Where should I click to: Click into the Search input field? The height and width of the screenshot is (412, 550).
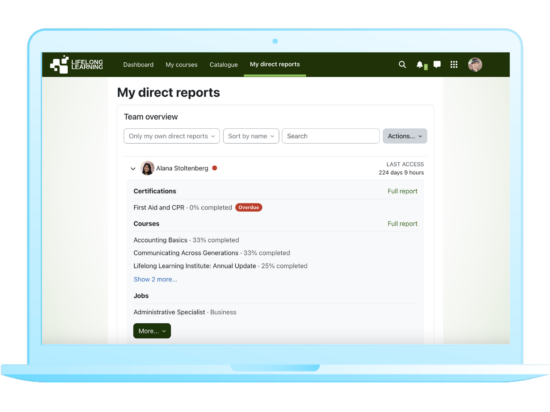tap(330, 136)
